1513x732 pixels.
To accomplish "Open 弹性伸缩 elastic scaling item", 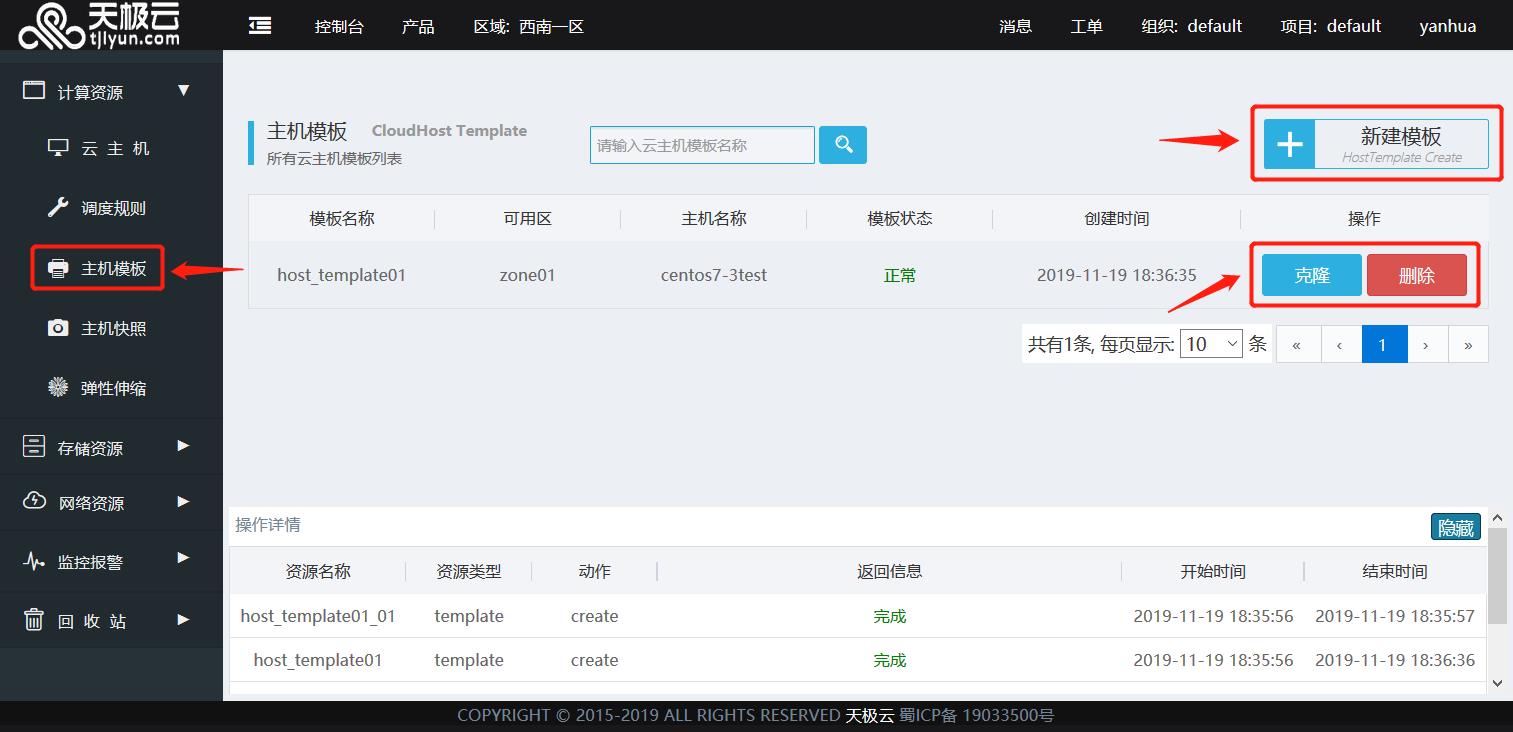I will coord(100,388).
